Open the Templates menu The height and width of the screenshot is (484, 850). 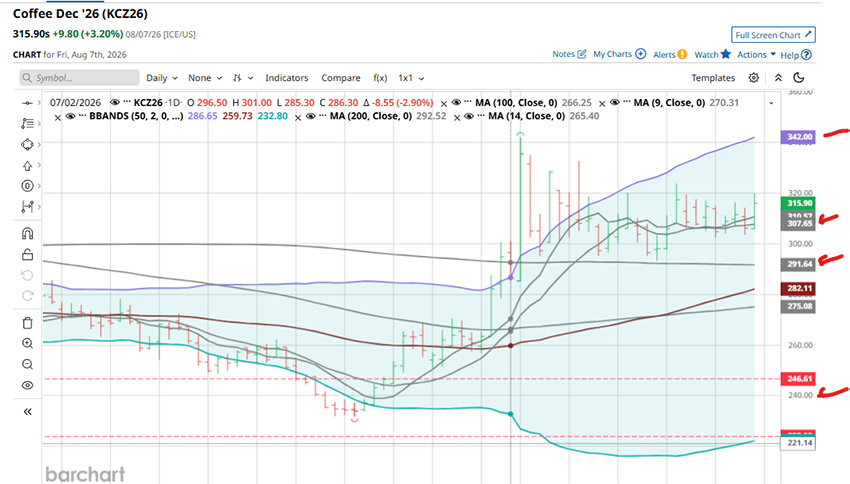(713, 78)
